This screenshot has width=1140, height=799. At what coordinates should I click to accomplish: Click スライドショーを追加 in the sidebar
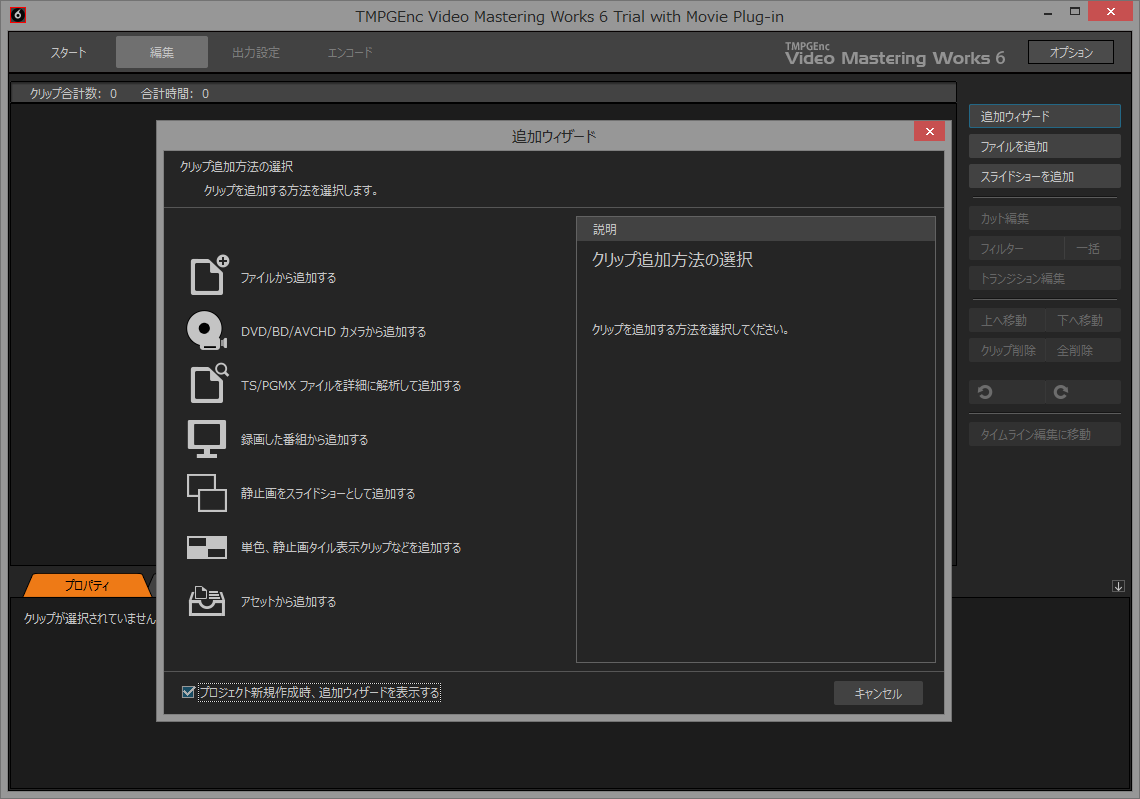tap(1044, 176)
